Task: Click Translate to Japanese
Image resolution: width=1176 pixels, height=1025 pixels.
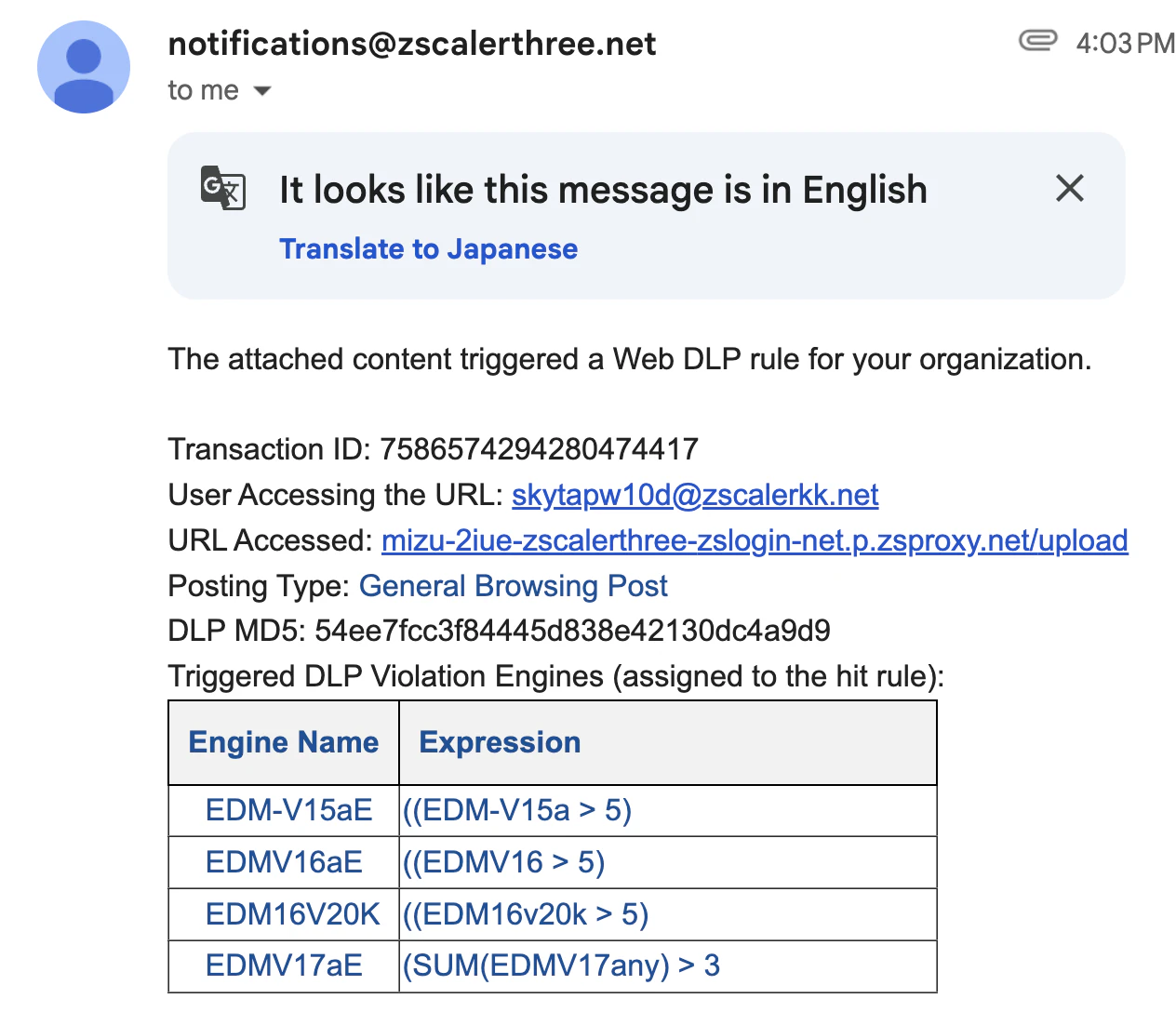Action: point(429,249)
